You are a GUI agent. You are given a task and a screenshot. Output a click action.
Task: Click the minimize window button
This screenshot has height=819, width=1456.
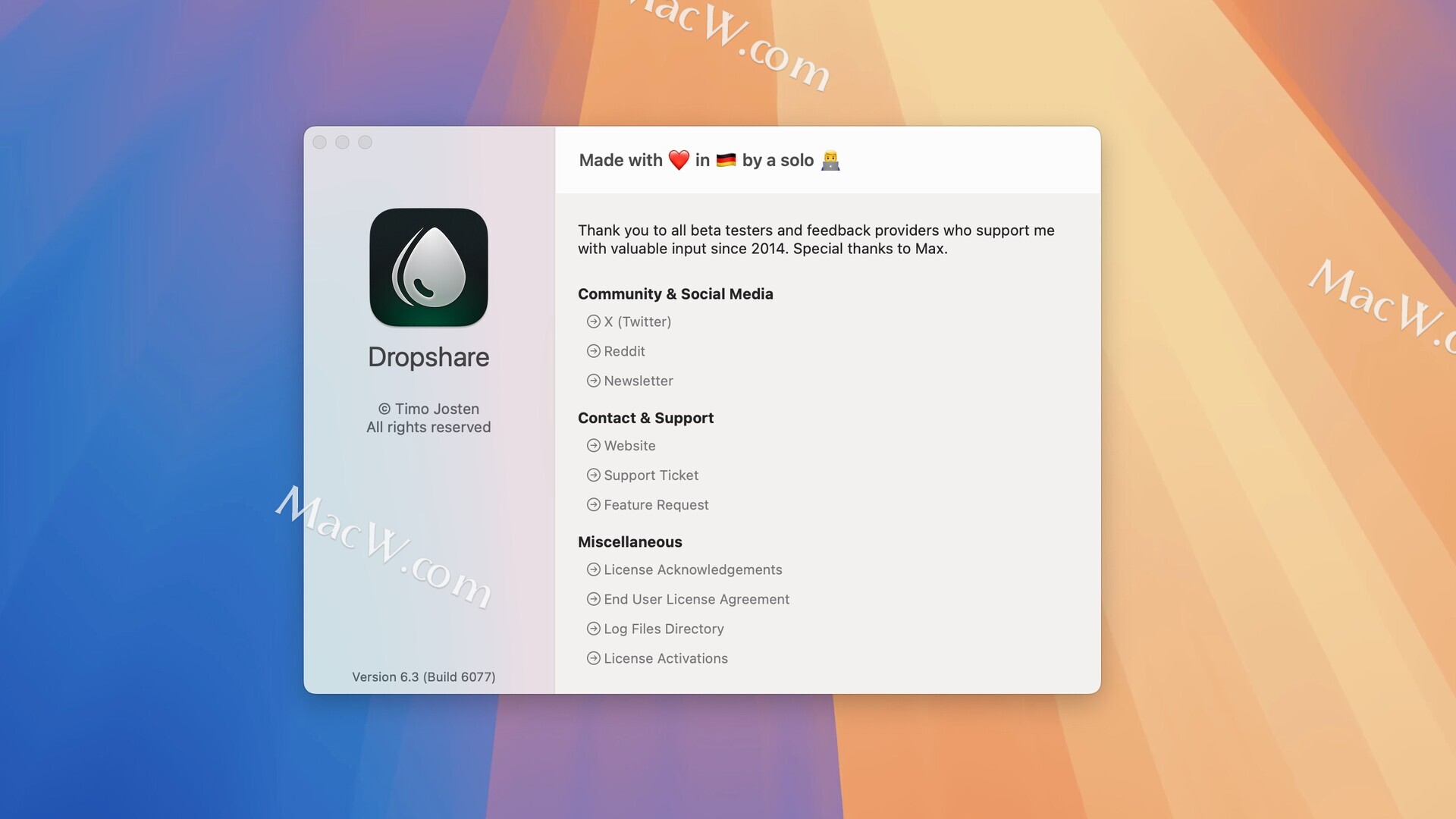[343, 143]
